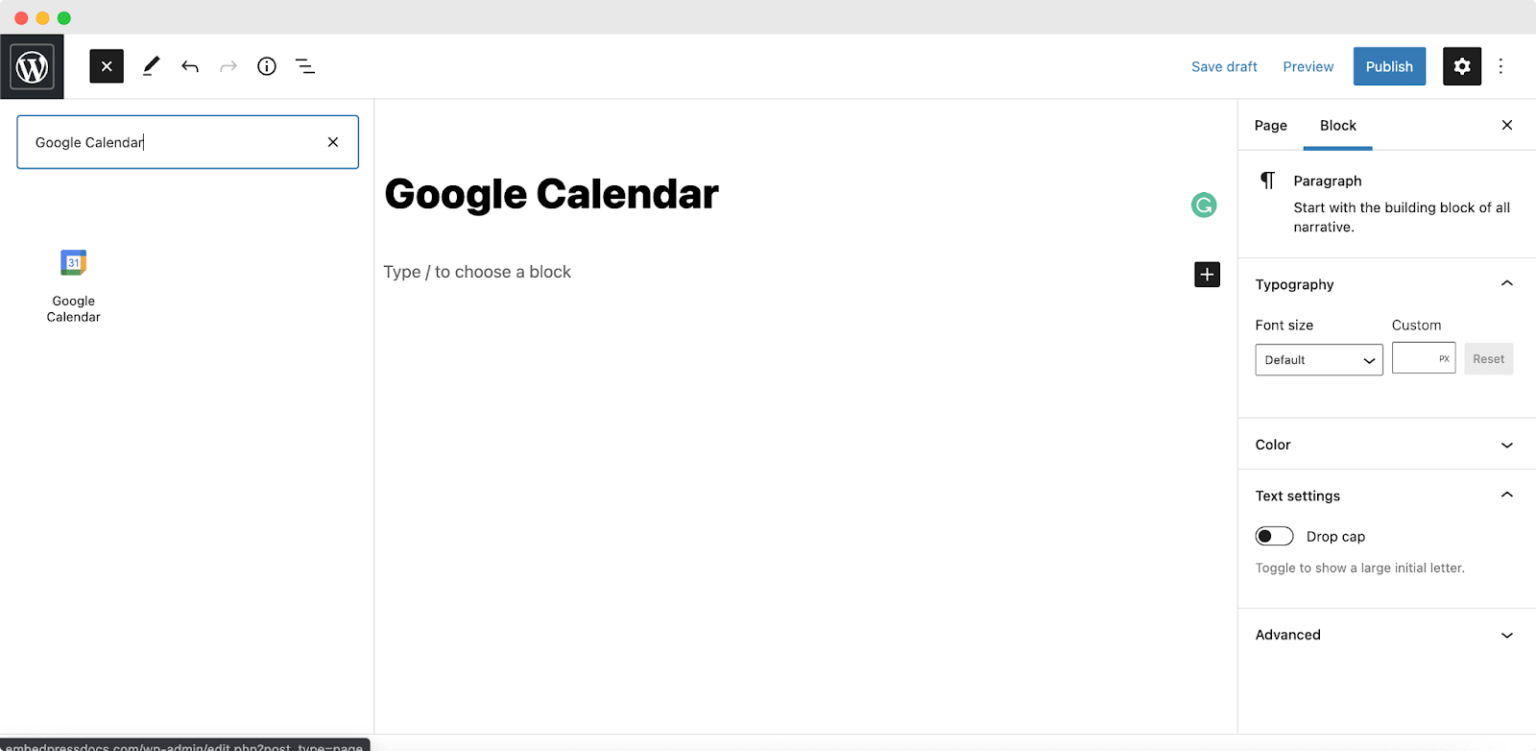Open document details via info icon

[x=266, y=66]
